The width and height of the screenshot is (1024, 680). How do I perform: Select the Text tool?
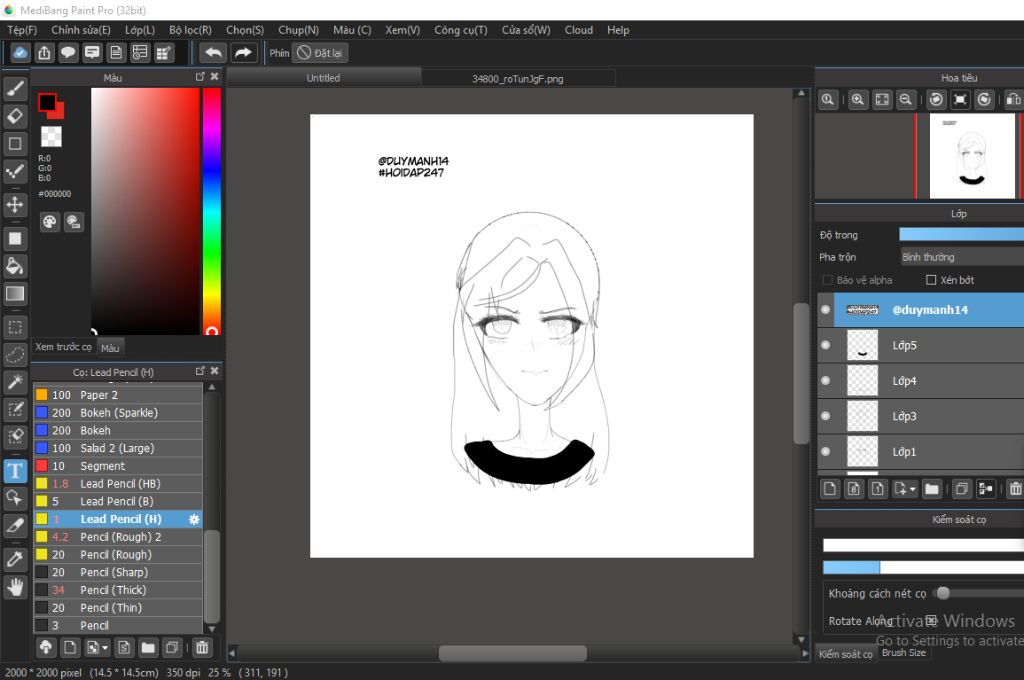[x=15, y=471]
